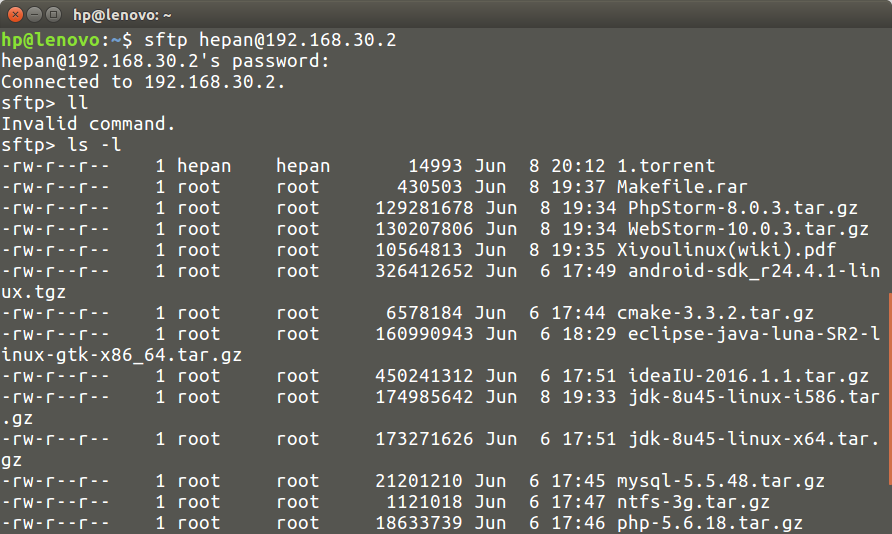Select the PhpStorm-8.0.3.tar.gz file entry
This screenshot has height=534, width=892.
(742, 208)
